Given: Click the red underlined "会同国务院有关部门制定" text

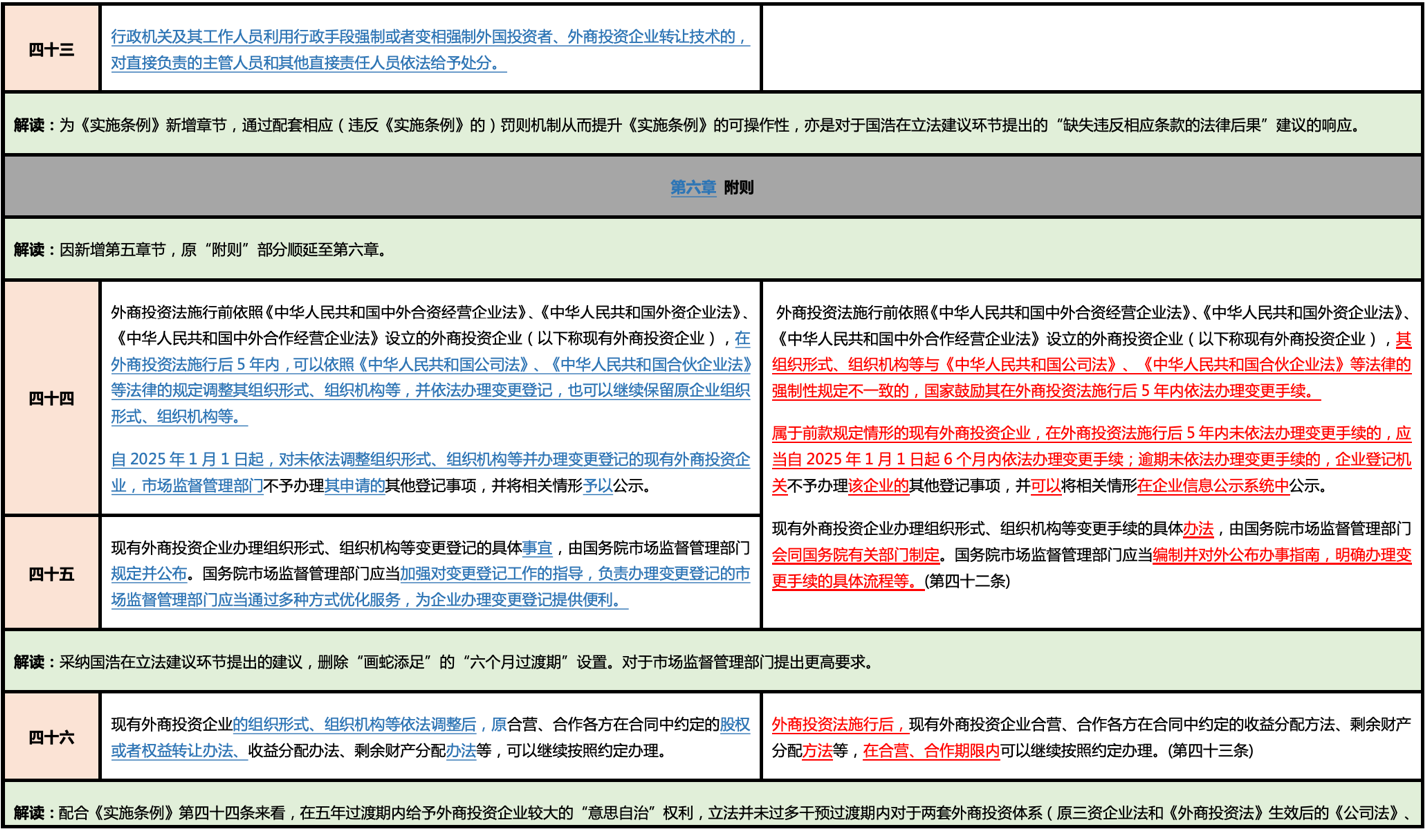Looking at the screenshot, I should [857, 554].
